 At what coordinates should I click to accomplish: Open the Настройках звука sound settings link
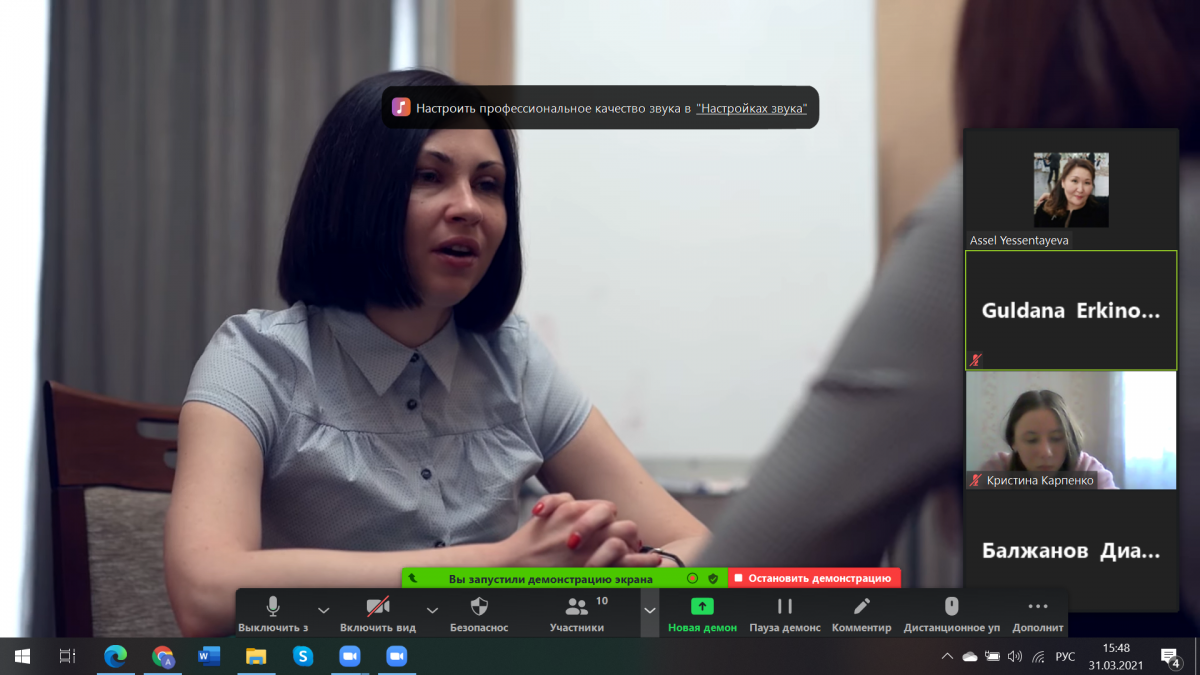pyautogui.click(x=751, y=108)
